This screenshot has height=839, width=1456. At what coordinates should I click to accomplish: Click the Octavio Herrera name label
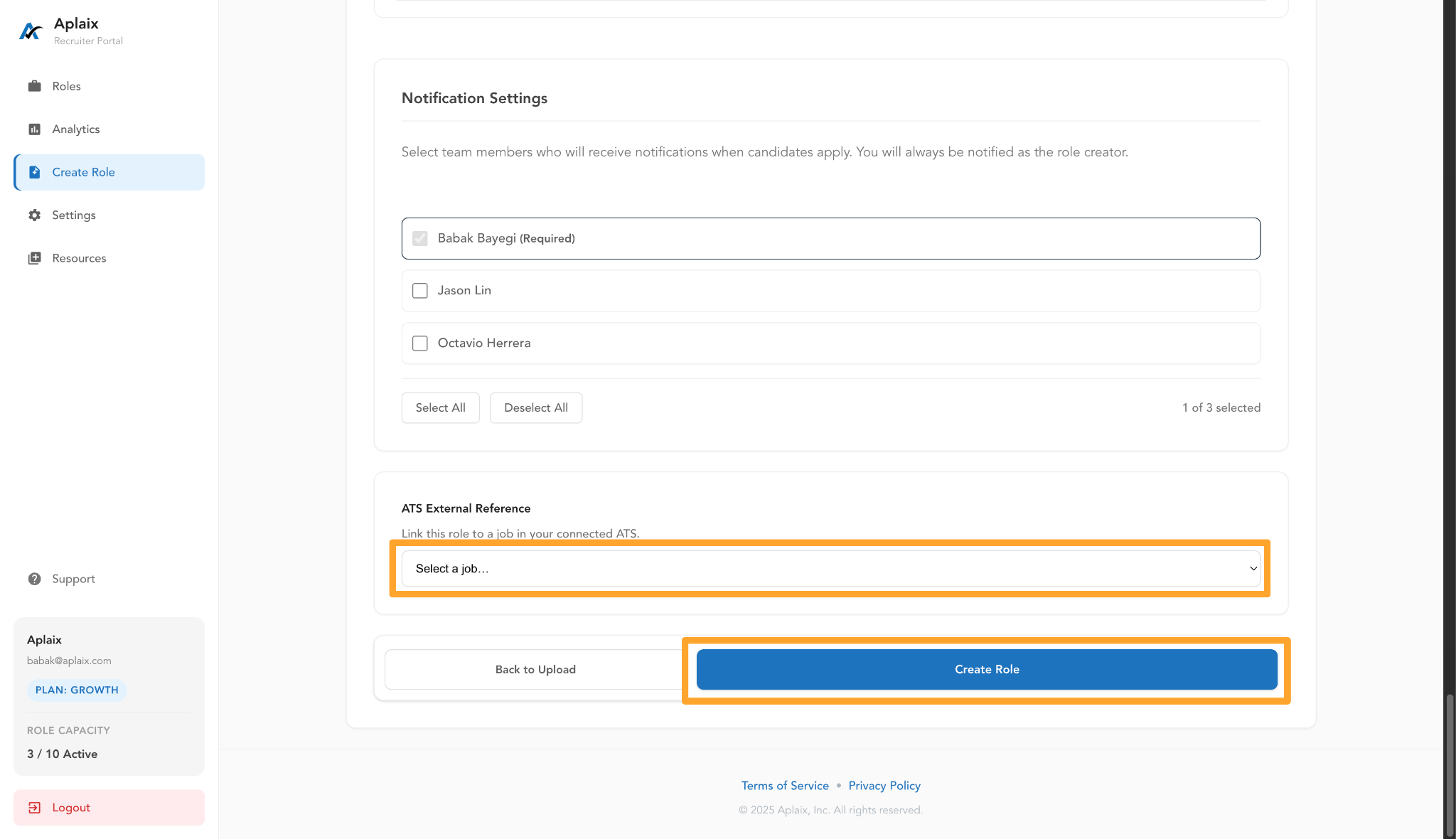point(484,343)
